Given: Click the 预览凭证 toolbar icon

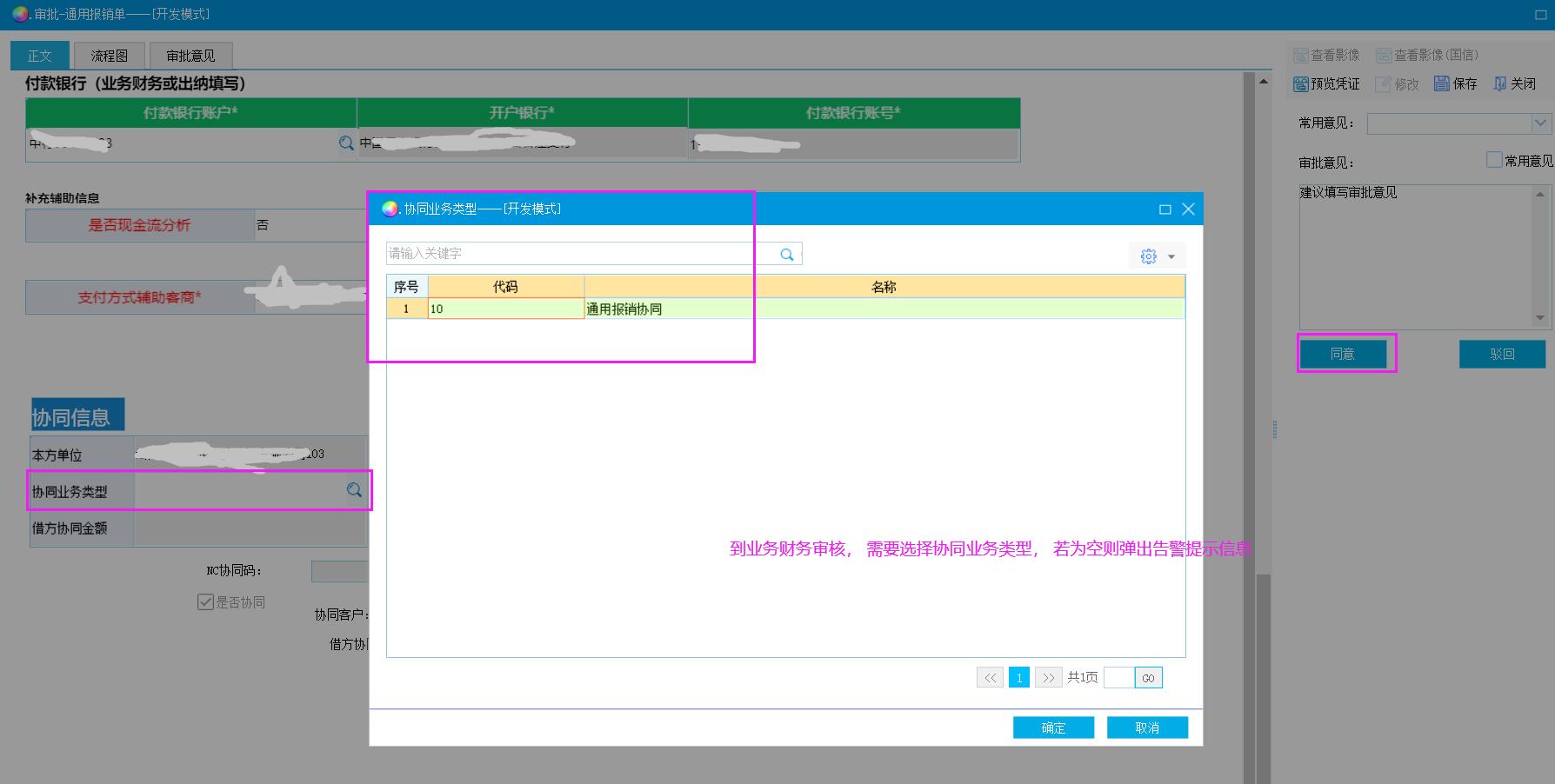Looking at the screenshot, I should [1301, 83].
